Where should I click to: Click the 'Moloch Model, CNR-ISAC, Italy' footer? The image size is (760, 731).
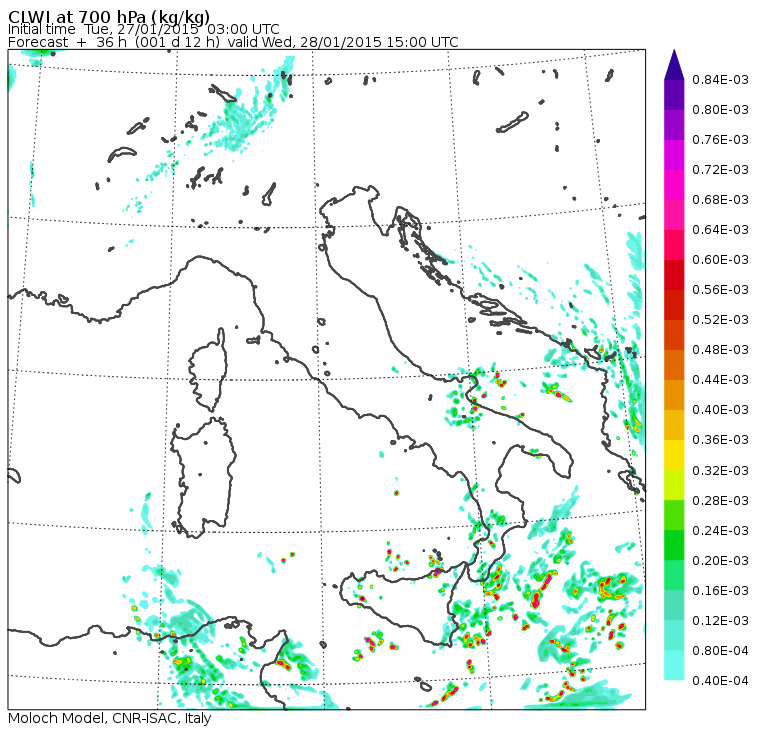(x=110, y=718)
